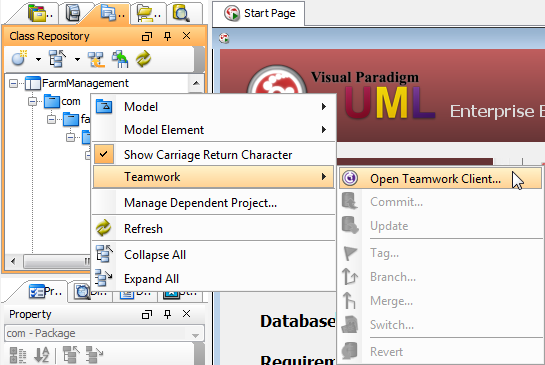Image resolution: width=545 pixels, height=365 pixels.
Task: Click the Property expand icon
Action: 94,355
